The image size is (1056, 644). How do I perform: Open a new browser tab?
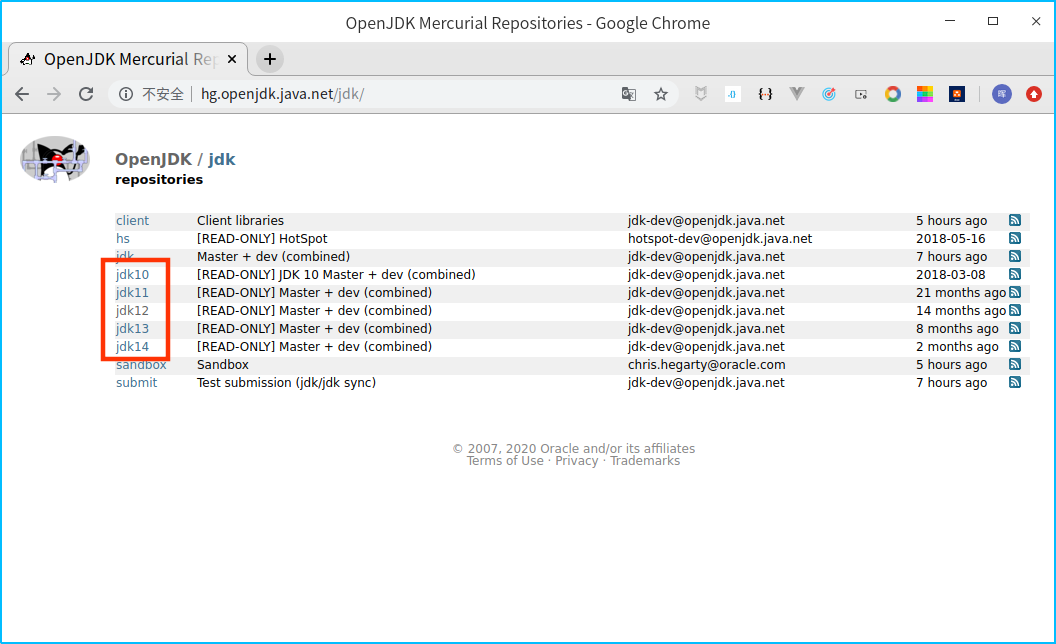coord(269,59)
